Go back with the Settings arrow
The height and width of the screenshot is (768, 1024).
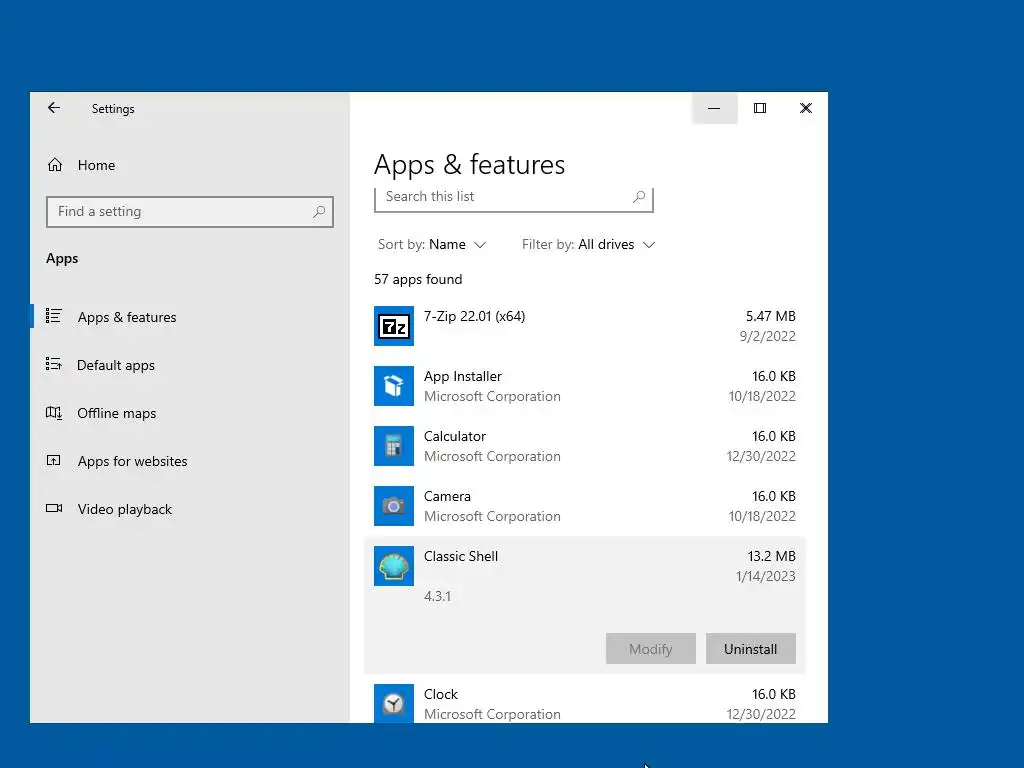pos(54,108)
